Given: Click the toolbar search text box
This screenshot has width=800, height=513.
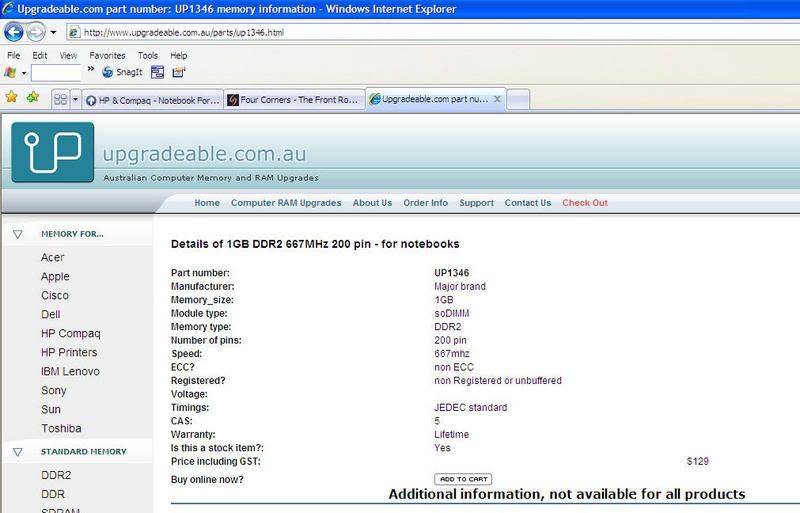Looking at the screenshot, I should (x=56, y=72).
